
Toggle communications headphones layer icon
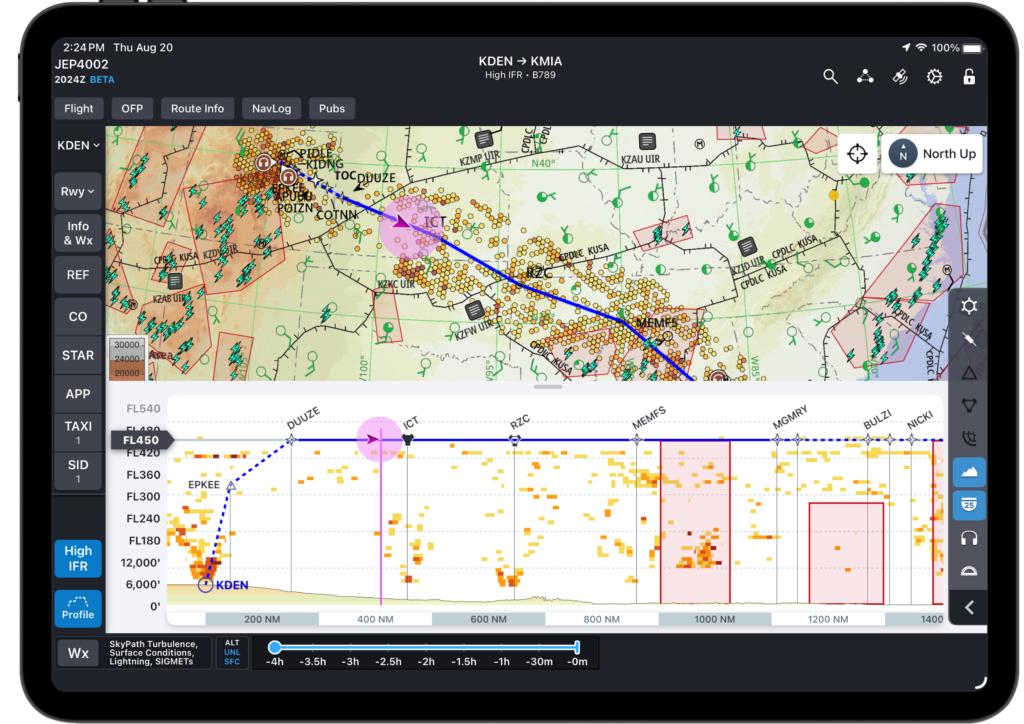coord(969,538)
